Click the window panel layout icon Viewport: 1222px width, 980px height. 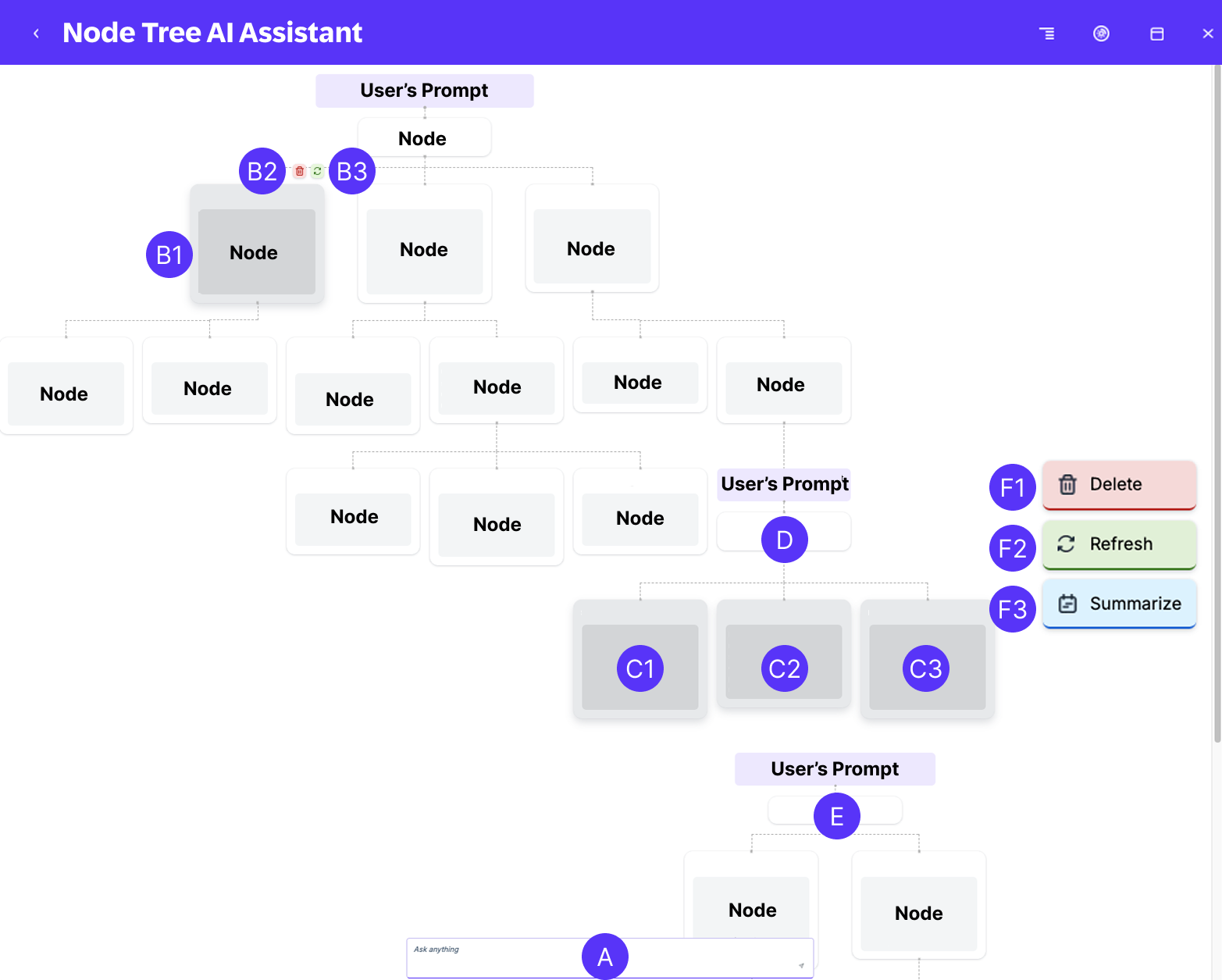point(1156,34)
